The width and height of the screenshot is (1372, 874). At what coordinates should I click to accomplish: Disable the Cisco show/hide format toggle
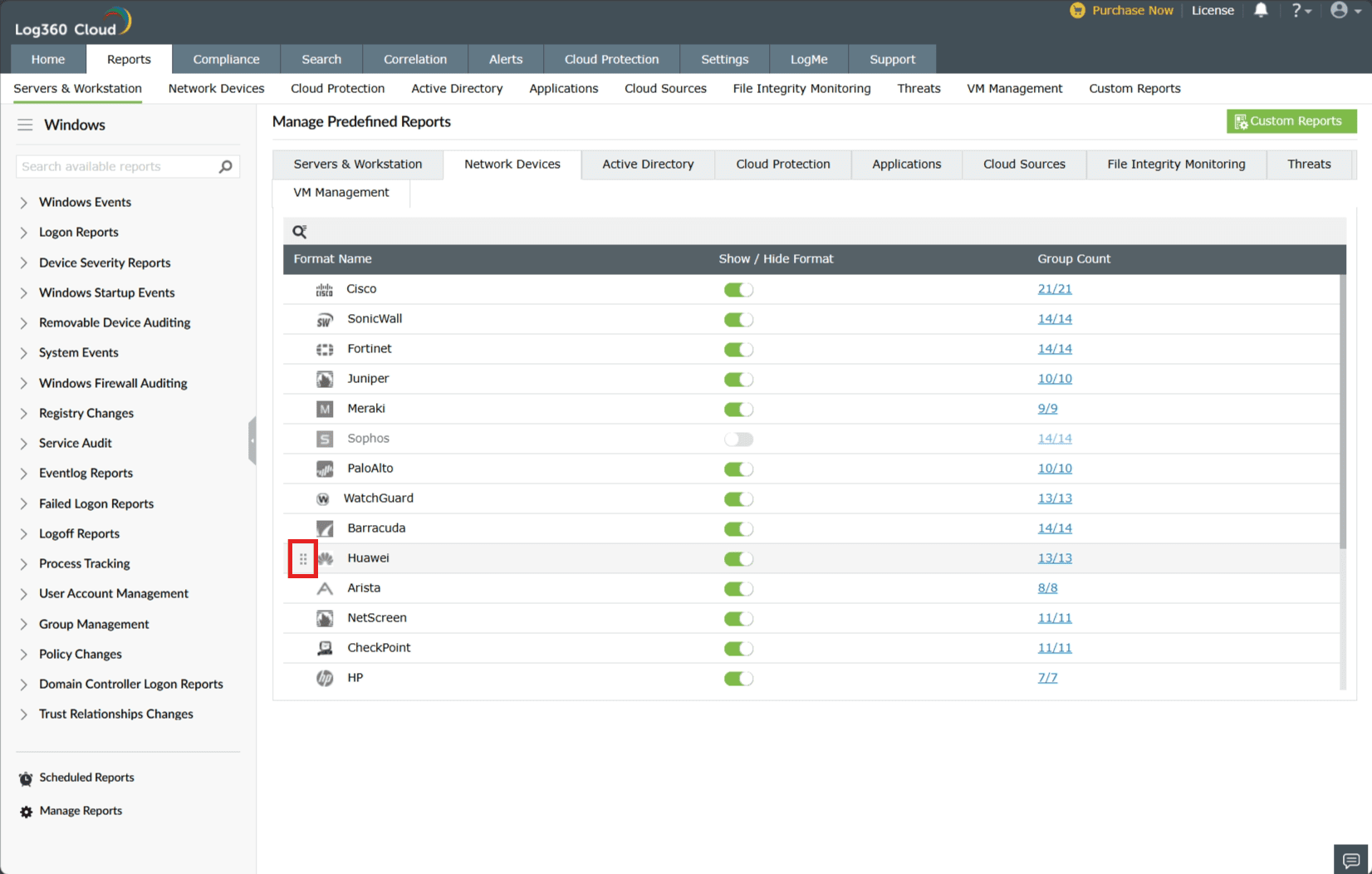tap(738, 289)
